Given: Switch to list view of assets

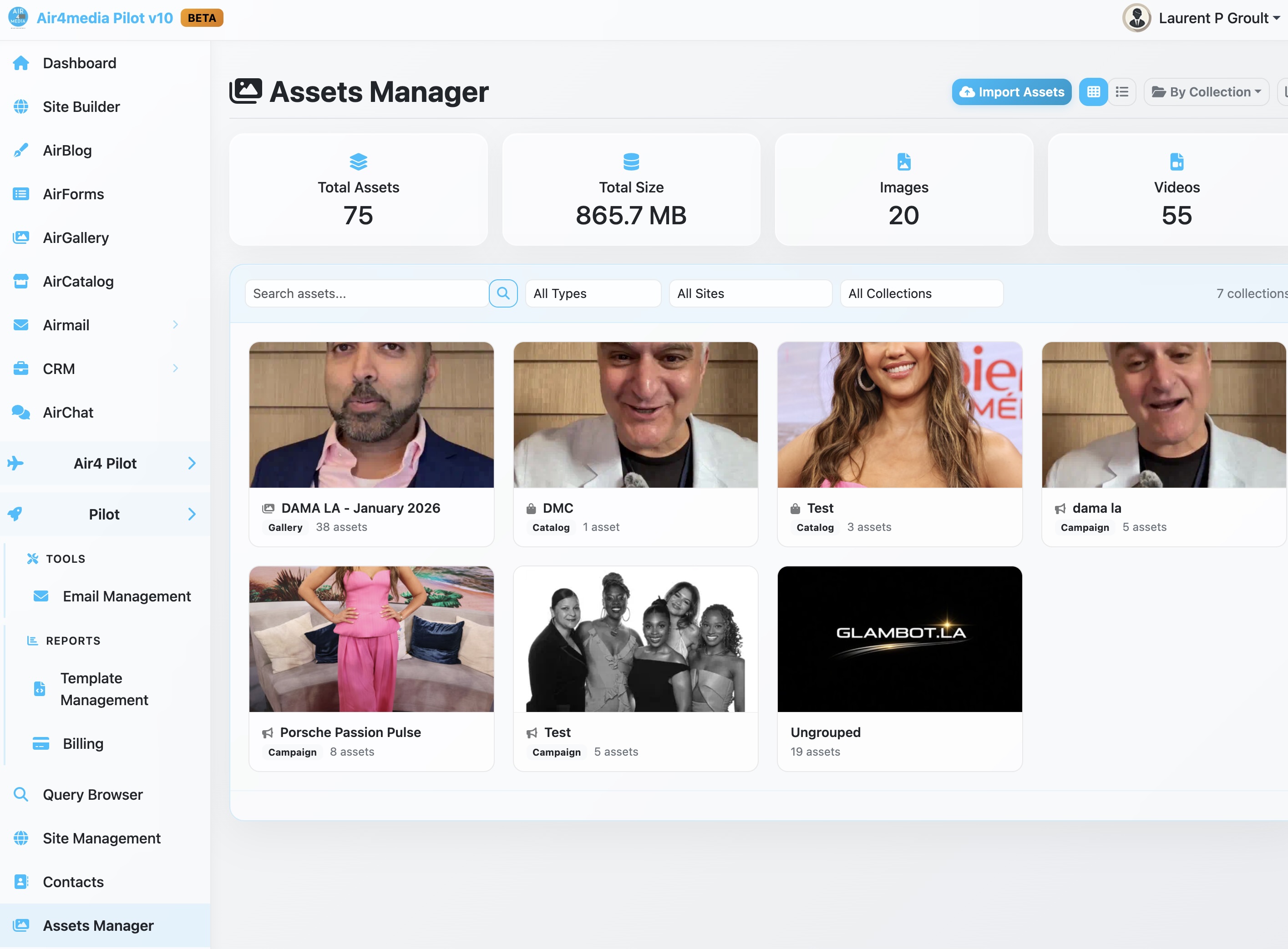Looking at the screenshot, I should (x=1122, y=91).
